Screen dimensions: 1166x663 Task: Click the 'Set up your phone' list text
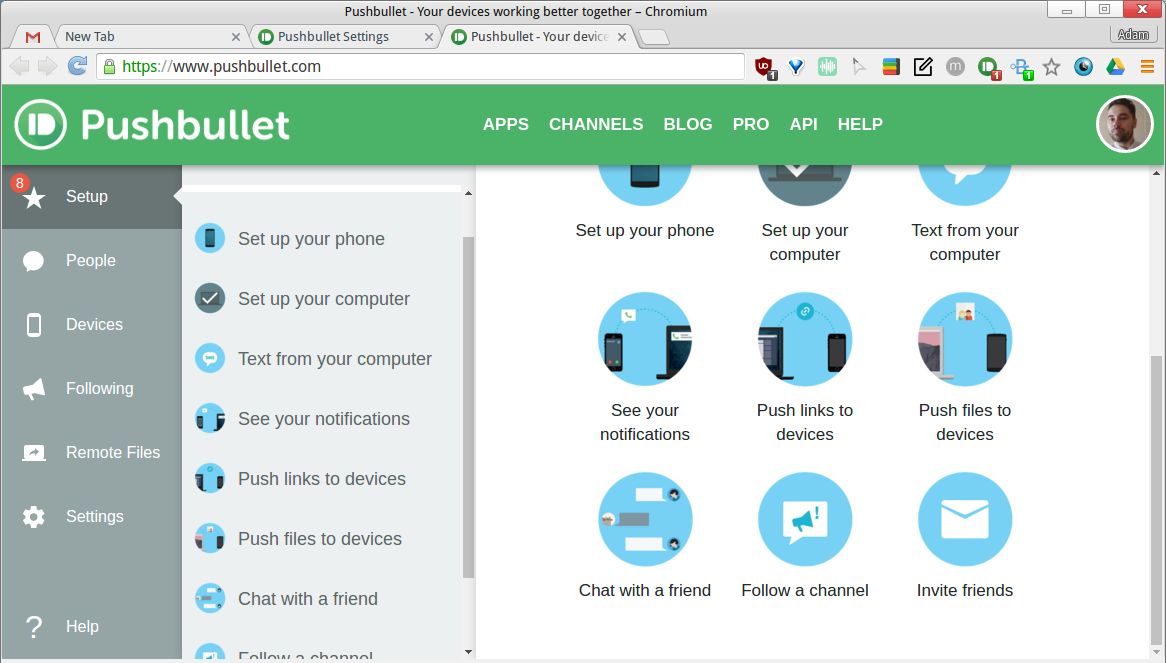311,239
